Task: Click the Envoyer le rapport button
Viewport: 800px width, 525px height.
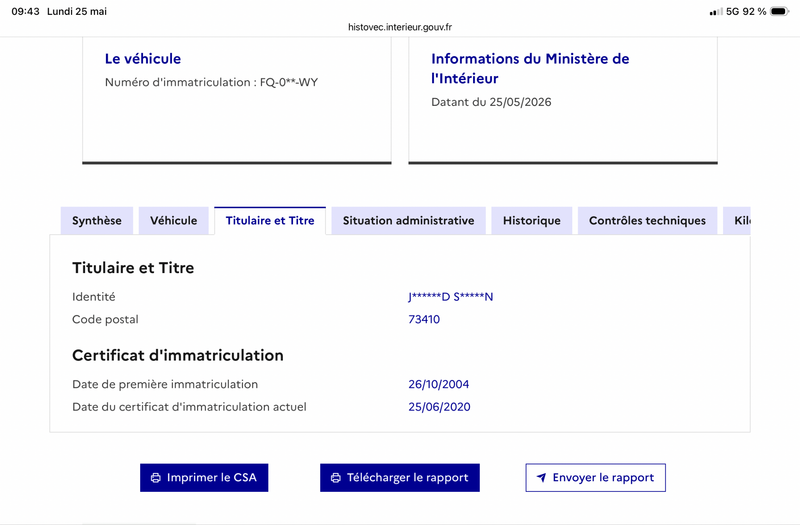Action: [x=595, y=478]
